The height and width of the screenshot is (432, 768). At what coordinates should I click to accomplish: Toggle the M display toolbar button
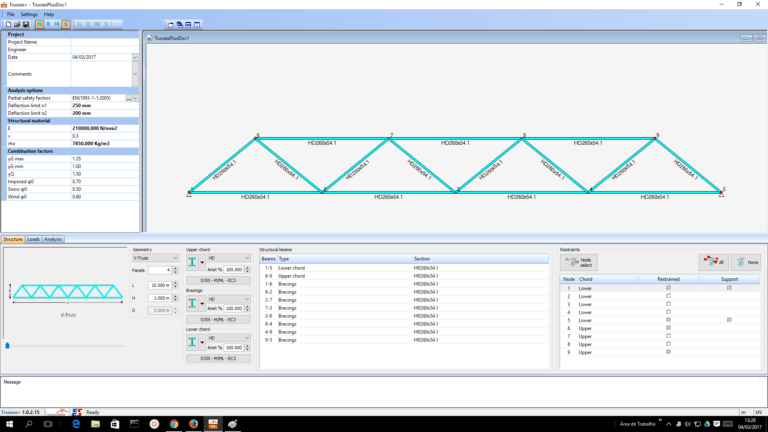point(57,24)
